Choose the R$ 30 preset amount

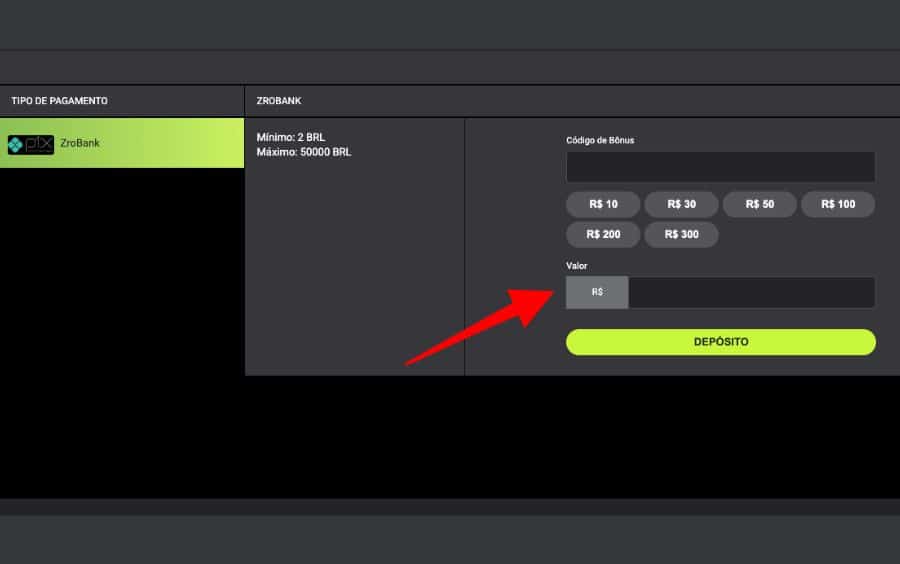(x=681, y=204)
